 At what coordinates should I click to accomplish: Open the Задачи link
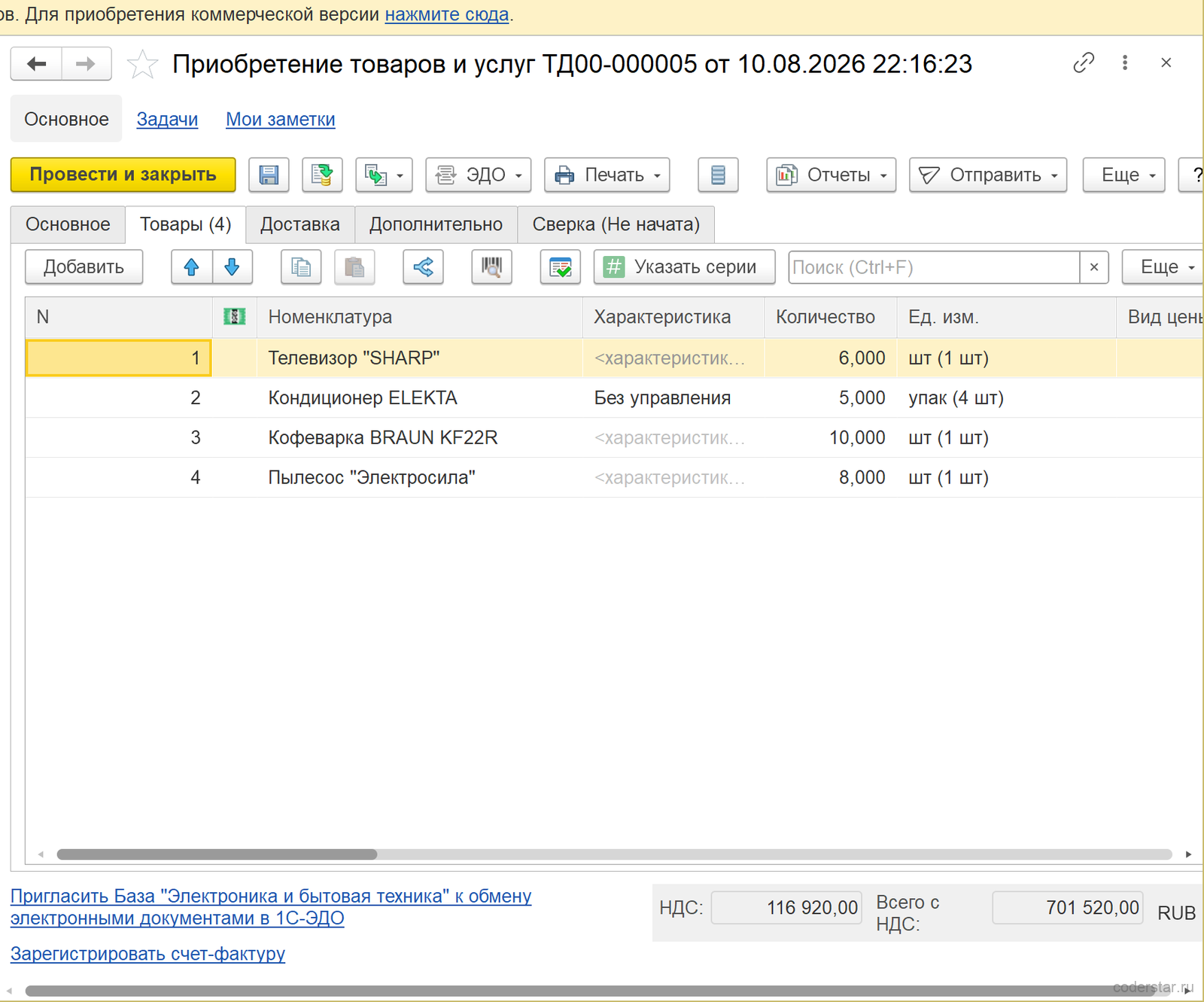(167, 119)
